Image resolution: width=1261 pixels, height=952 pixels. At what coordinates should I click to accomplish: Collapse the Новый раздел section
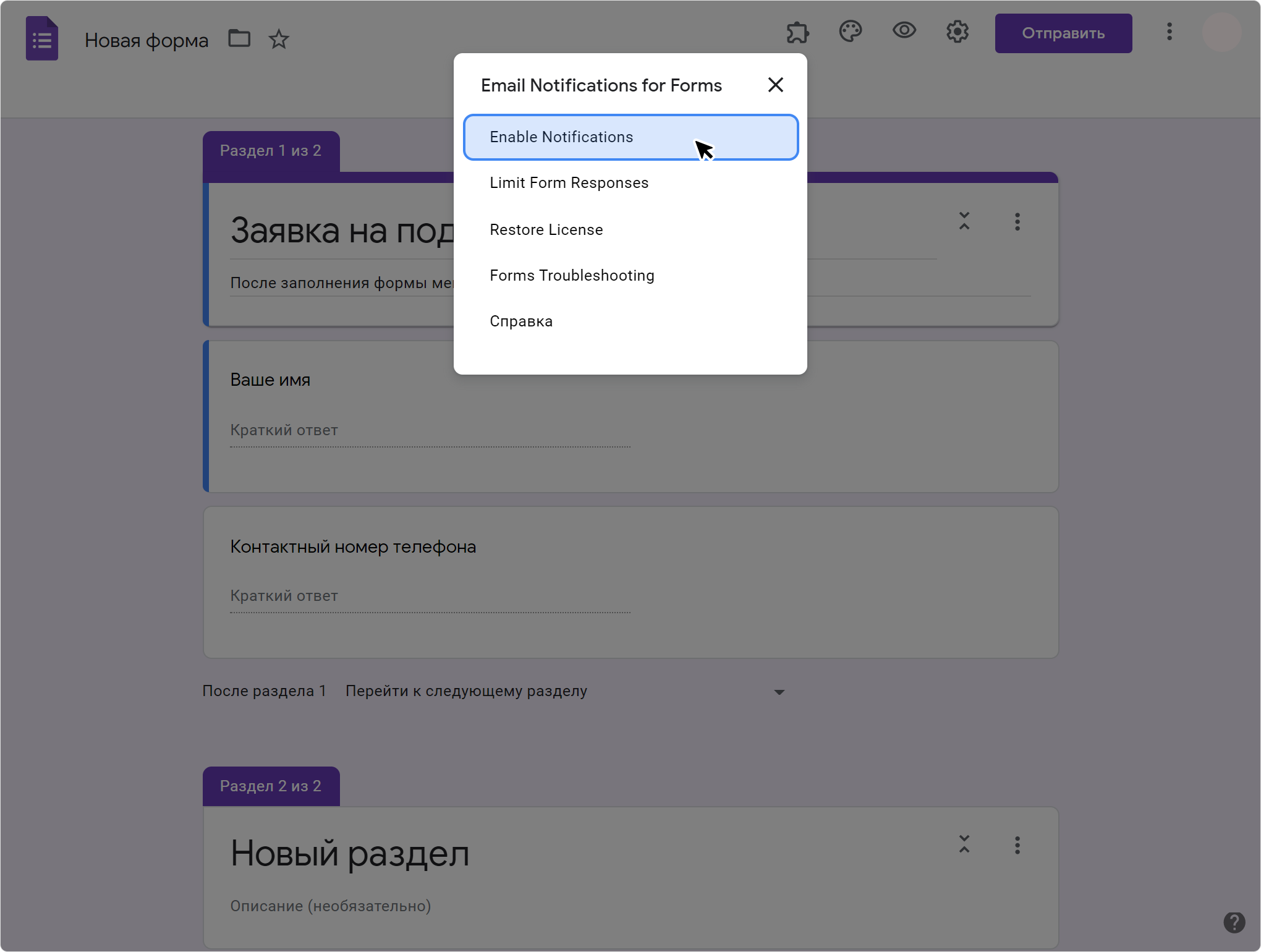(964, 844)
